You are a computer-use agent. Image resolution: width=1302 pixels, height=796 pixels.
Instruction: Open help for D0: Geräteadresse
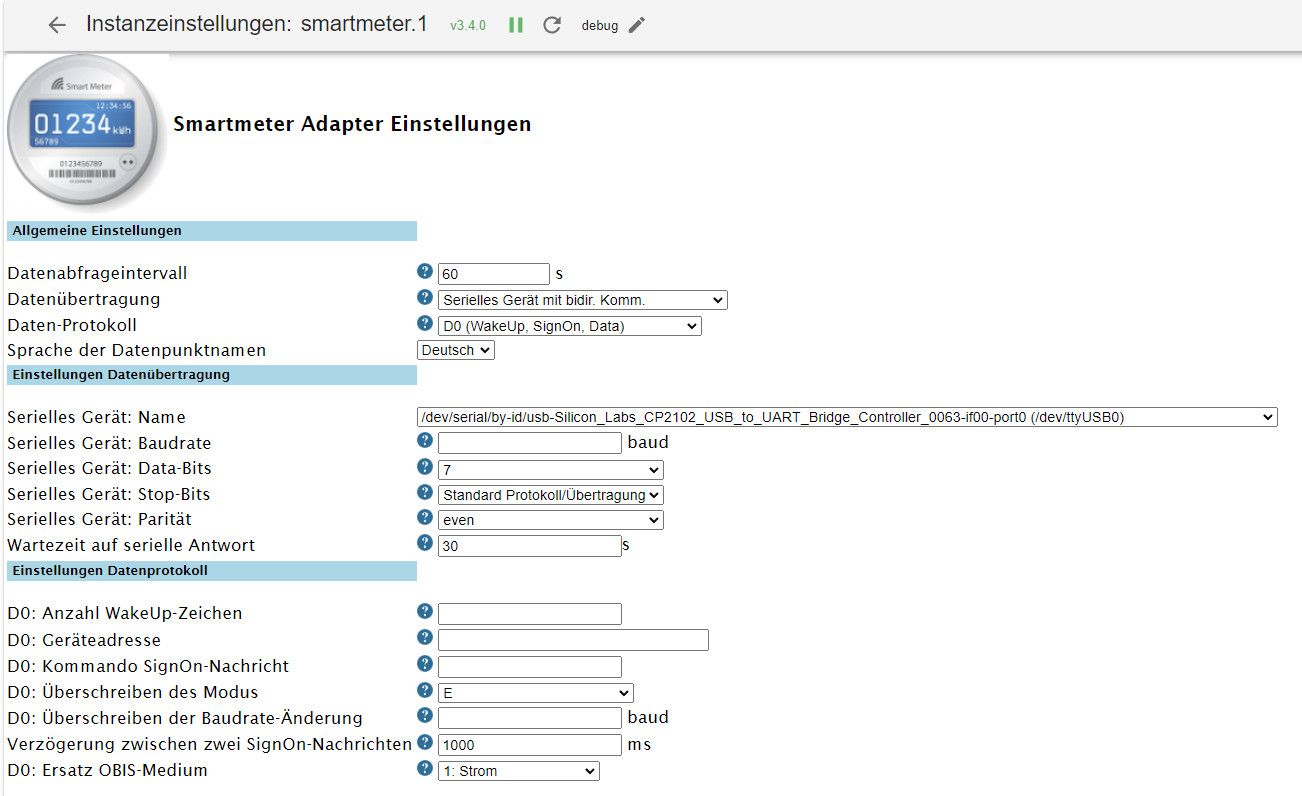pyautogui.click(x=425, y=637)
